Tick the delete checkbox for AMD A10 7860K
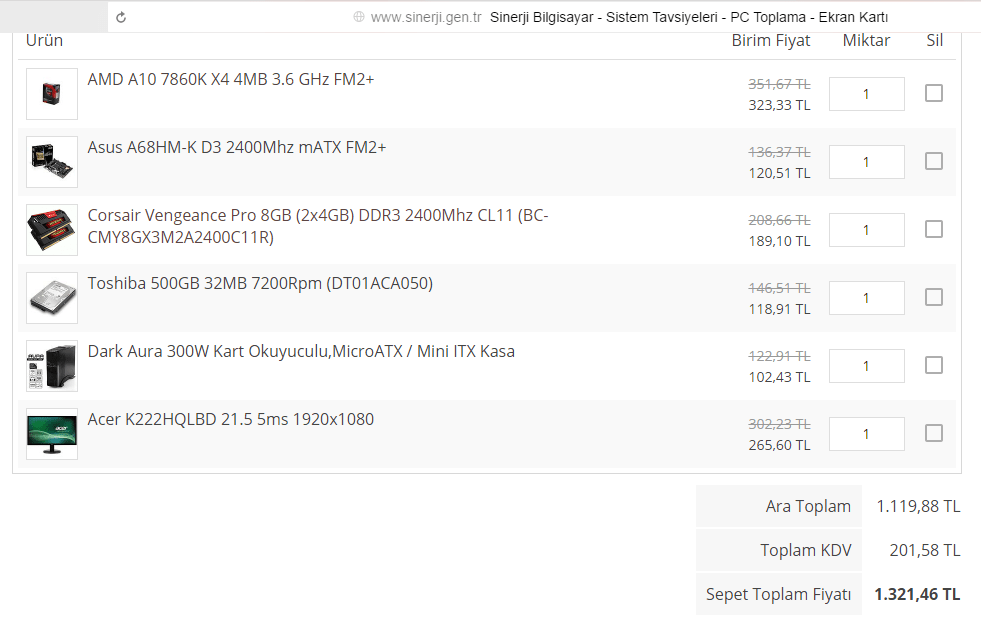 point(933,93)
